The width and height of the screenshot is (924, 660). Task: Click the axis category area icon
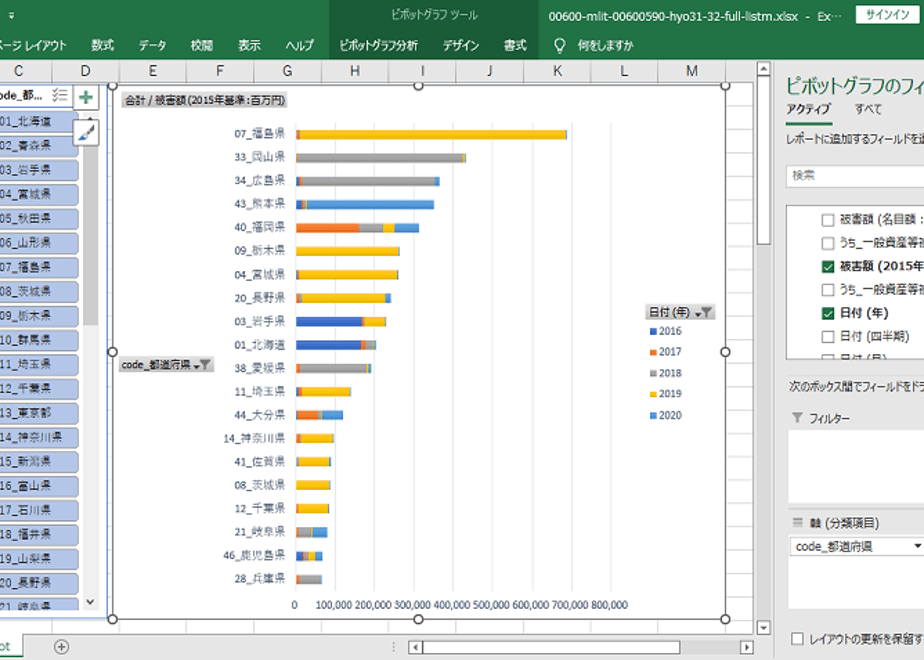[x=797, y=522]
